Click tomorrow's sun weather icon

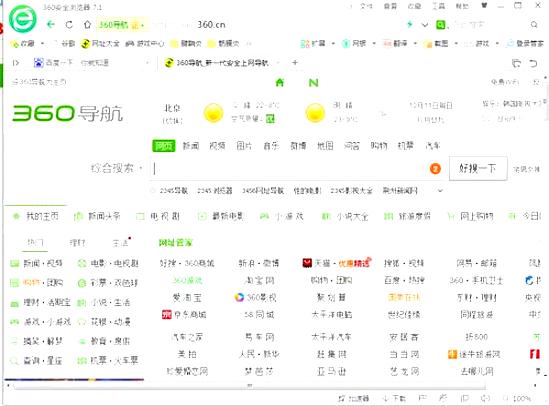pyautogui.click(x=315, y=113)
